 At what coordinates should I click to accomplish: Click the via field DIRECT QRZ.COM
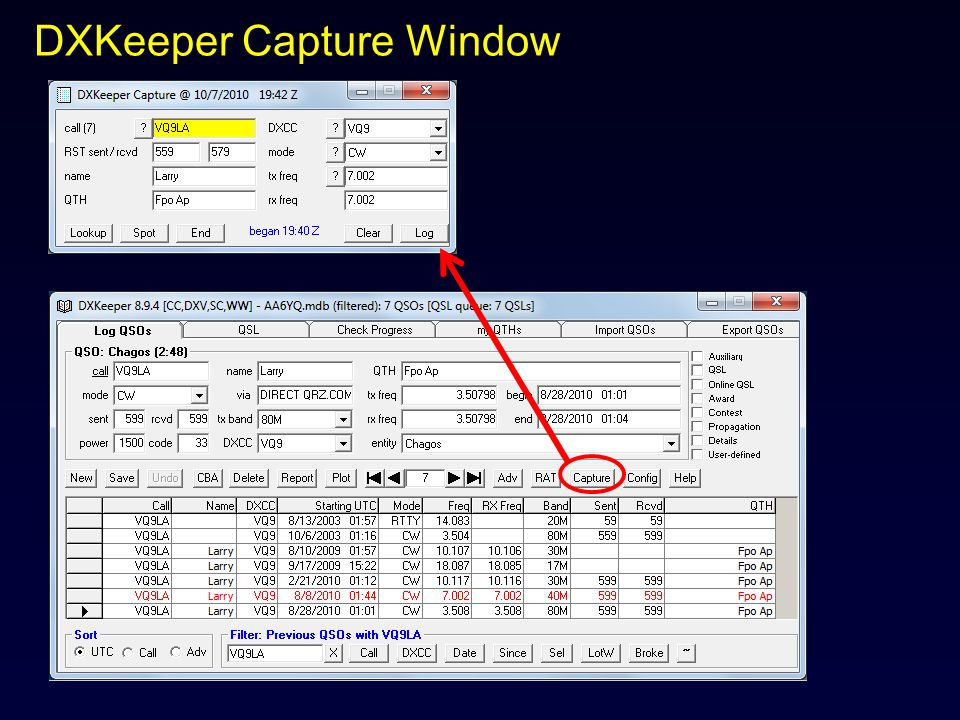pyautogui.click(x=305, y=395)
